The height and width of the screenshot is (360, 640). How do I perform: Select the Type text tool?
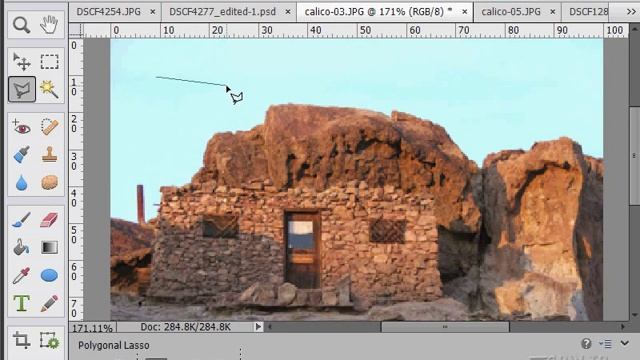click(x=21, y=303)
